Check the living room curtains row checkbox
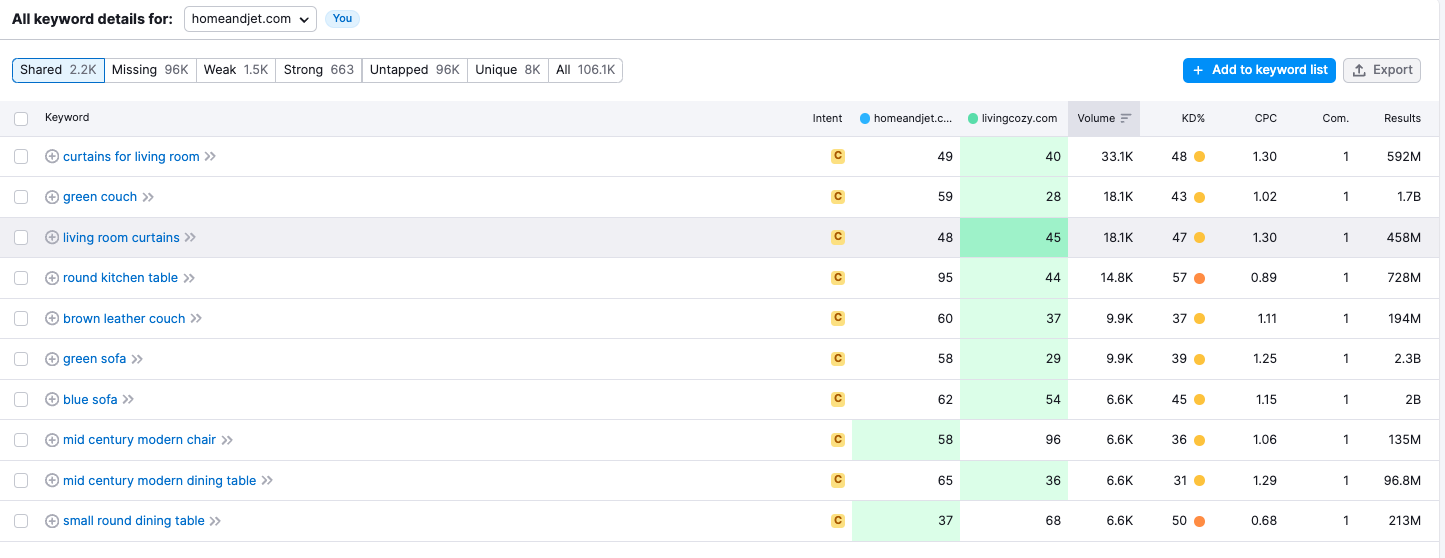The height and width of the screenshot is (558, 1445). 21,238
